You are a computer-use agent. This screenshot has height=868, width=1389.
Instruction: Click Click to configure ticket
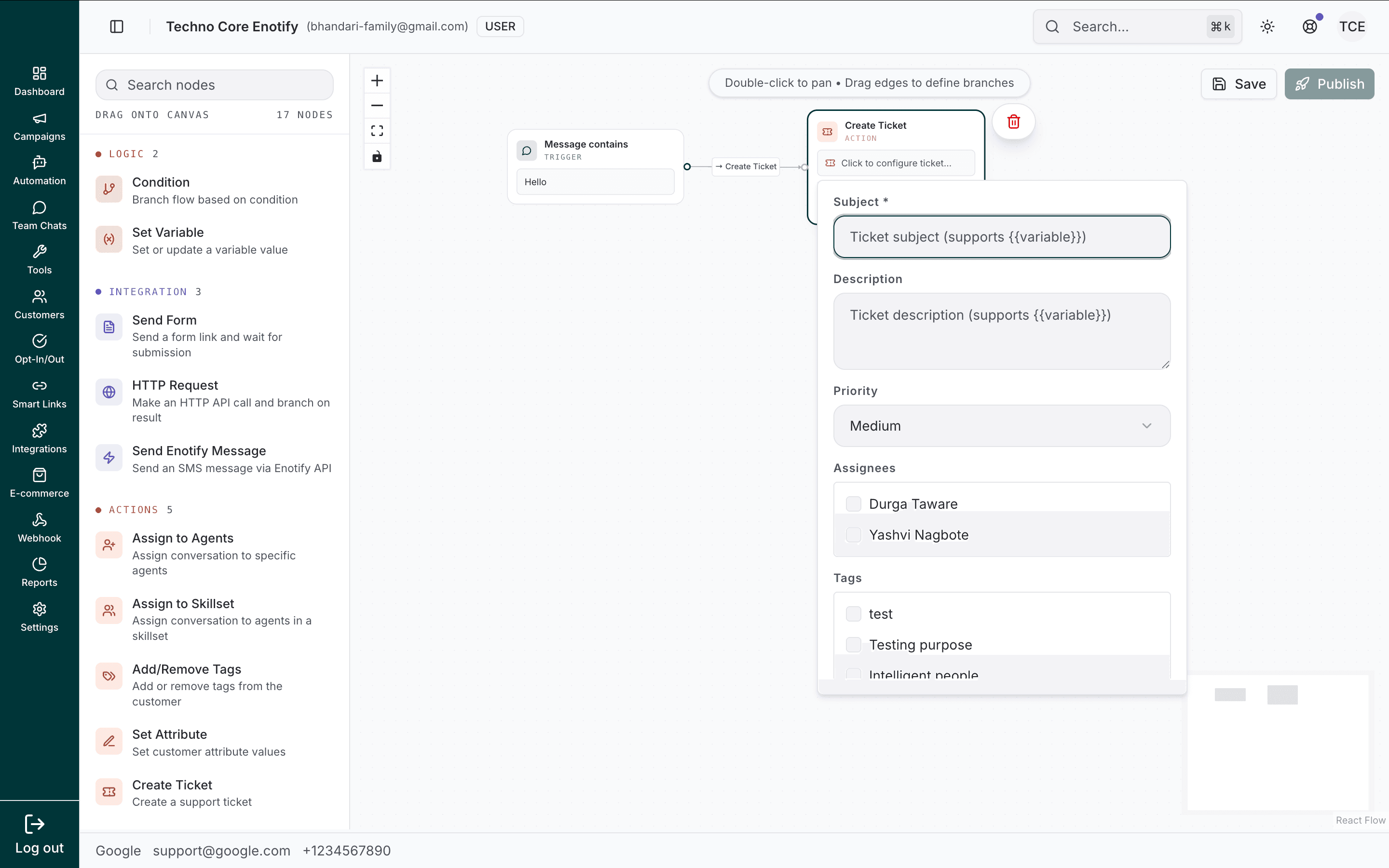coord(896,163)
